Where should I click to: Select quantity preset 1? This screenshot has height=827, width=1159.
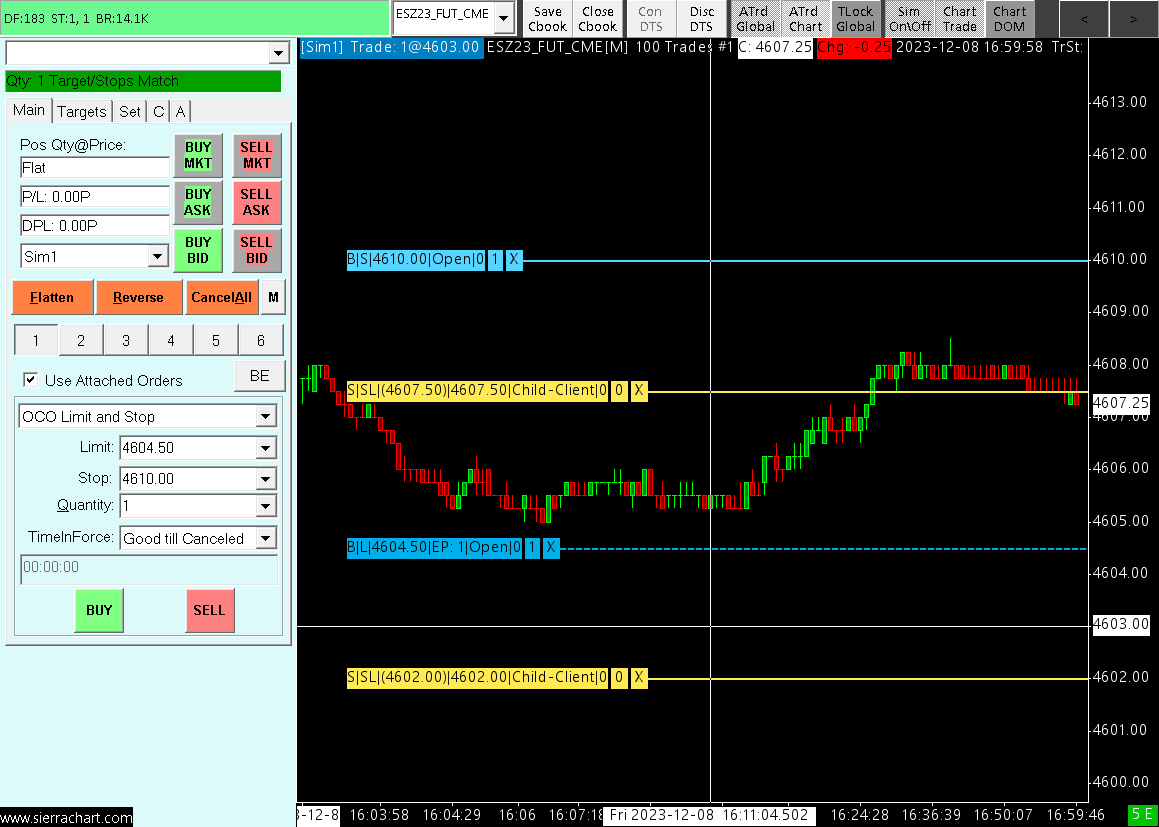tap(35, 341)
